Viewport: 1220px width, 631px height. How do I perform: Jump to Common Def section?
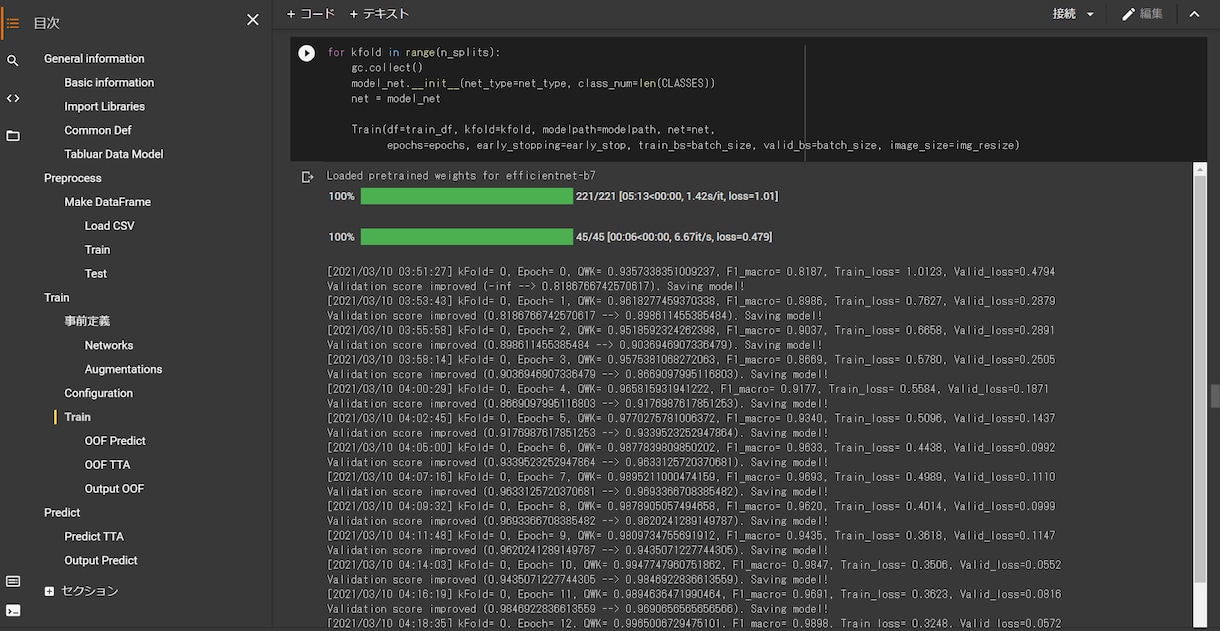coord(98,131)
